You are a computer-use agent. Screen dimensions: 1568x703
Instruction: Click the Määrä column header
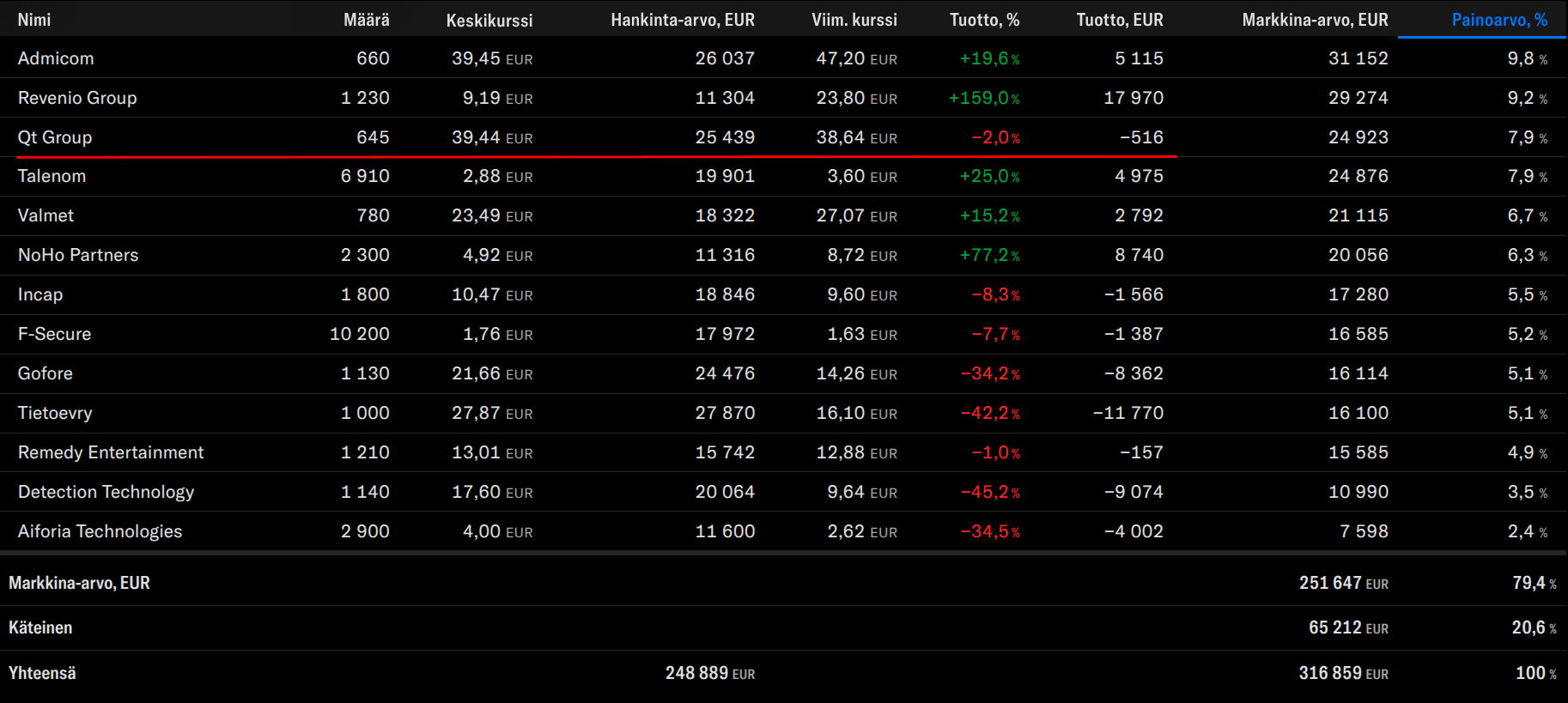(366, 20)
